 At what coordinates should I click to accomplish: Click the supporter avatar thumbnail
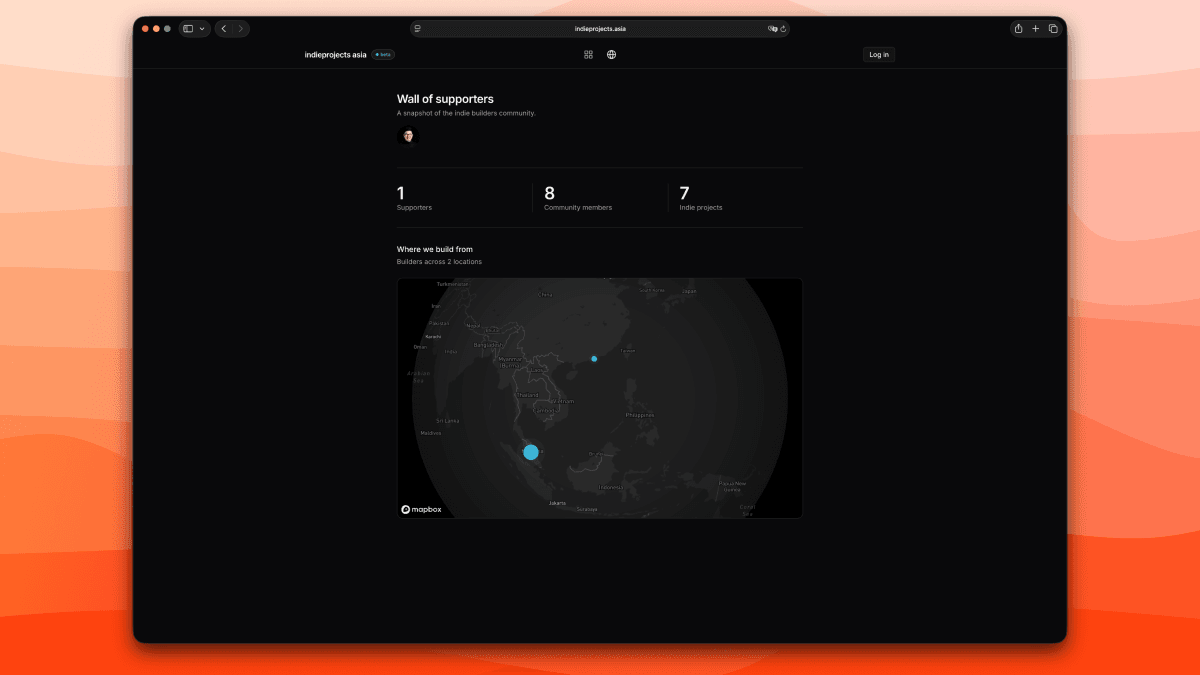pyautogui.click(x=407, y=135)
